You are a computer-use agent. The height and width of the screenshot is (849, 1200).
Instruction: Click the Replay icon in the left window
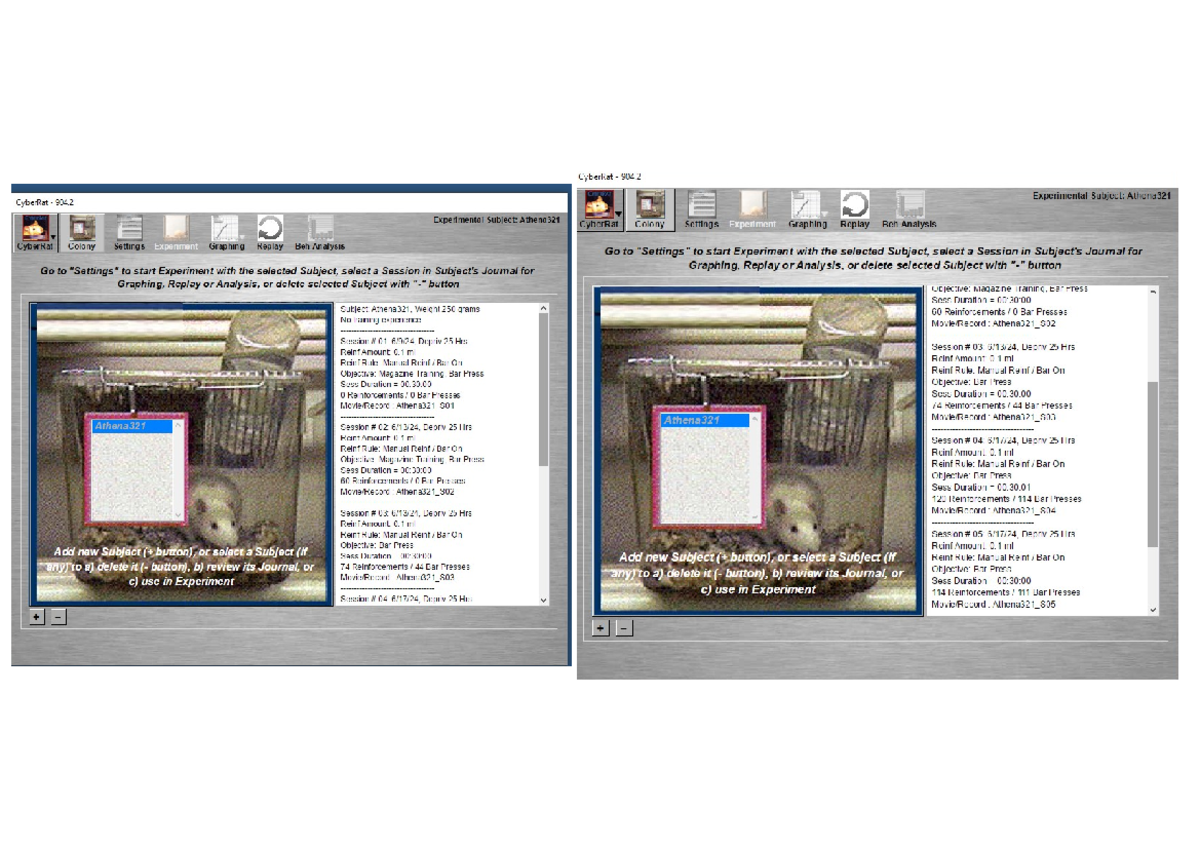270,229
